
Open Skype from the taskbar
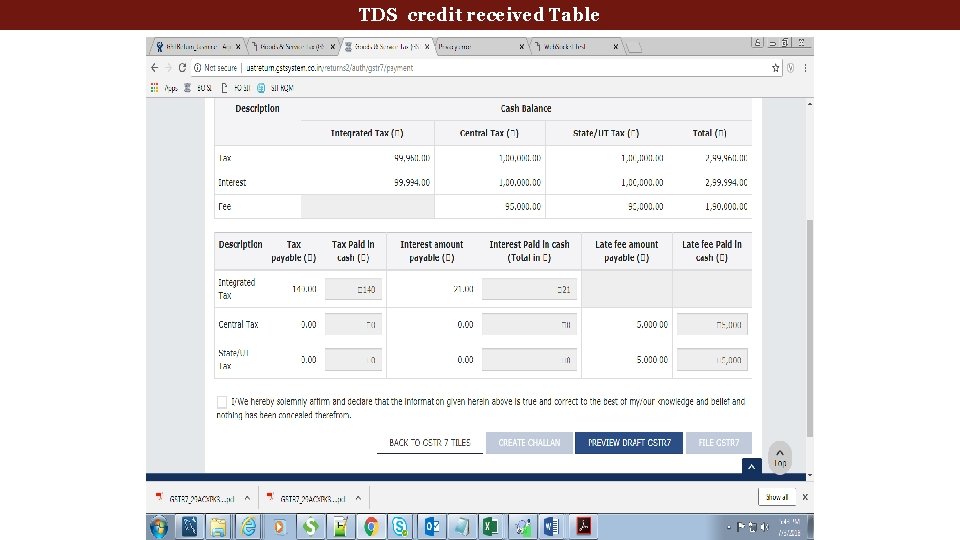[400, 527]
